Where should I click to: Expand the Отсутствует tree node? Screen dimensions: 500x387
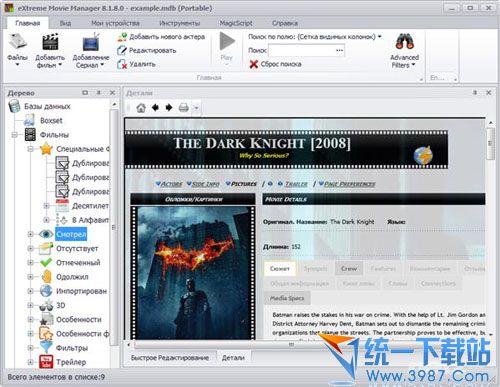tap(30, 249)
